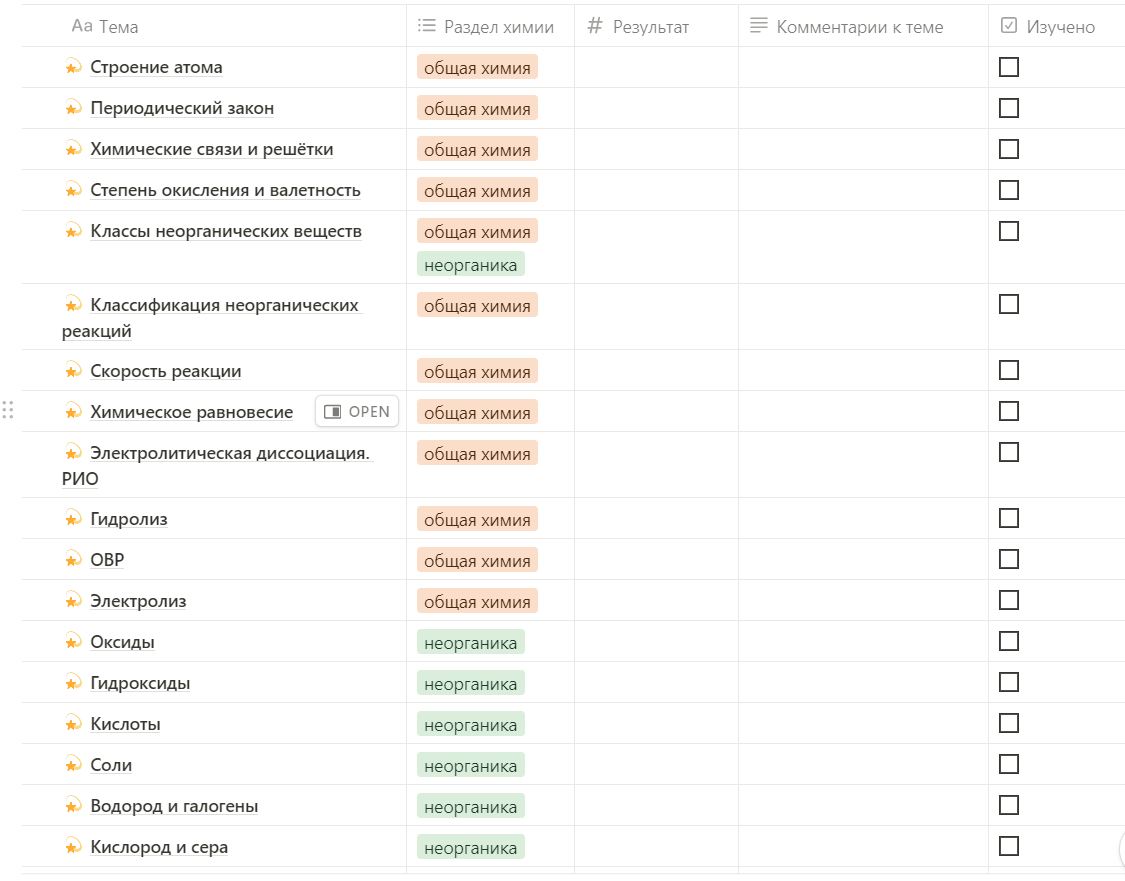
Task: Click the drag handle beside Химическое равновесие
Action: tap(8, 410)
